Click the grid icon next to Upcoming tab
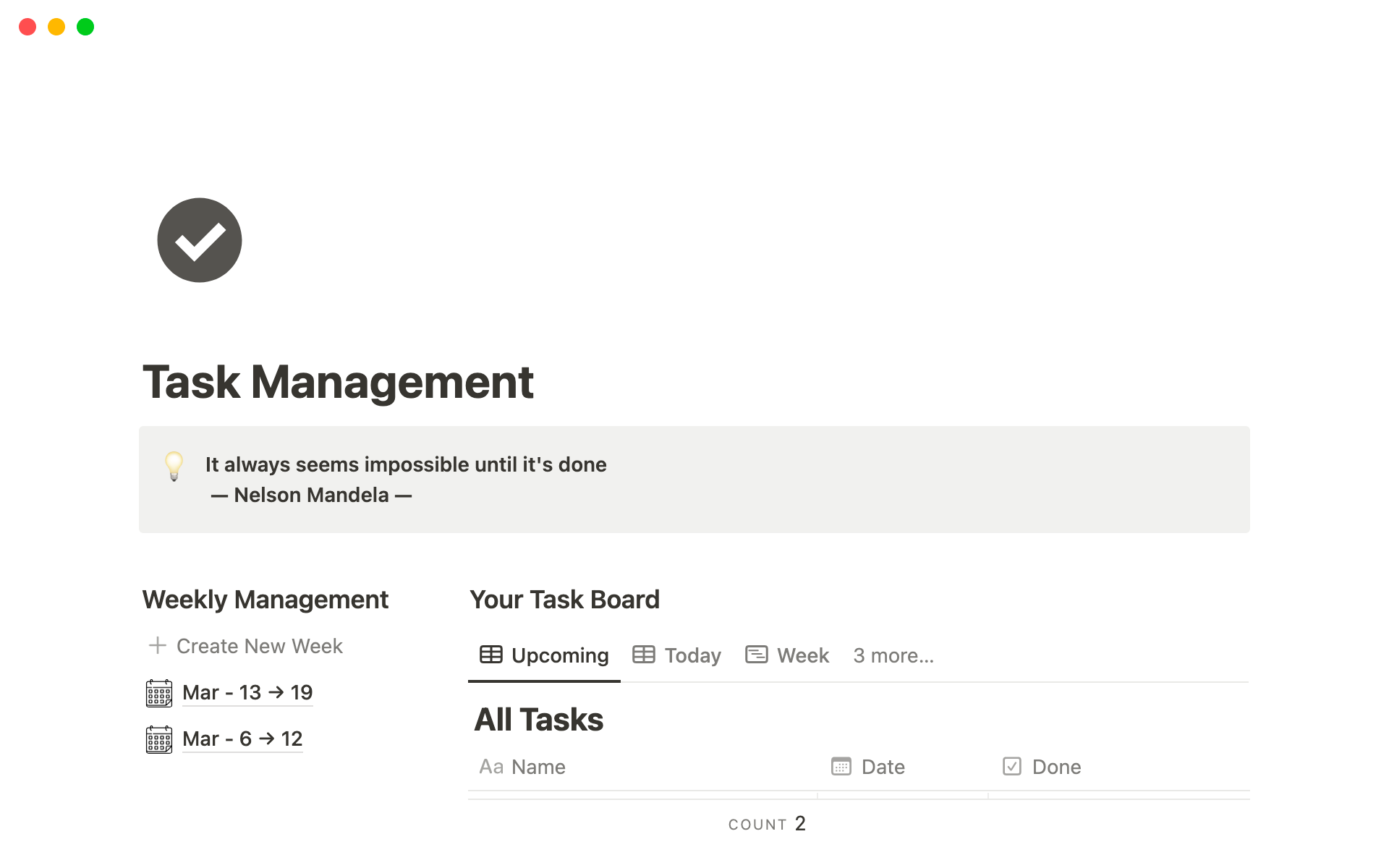 [x=491, y=655]
